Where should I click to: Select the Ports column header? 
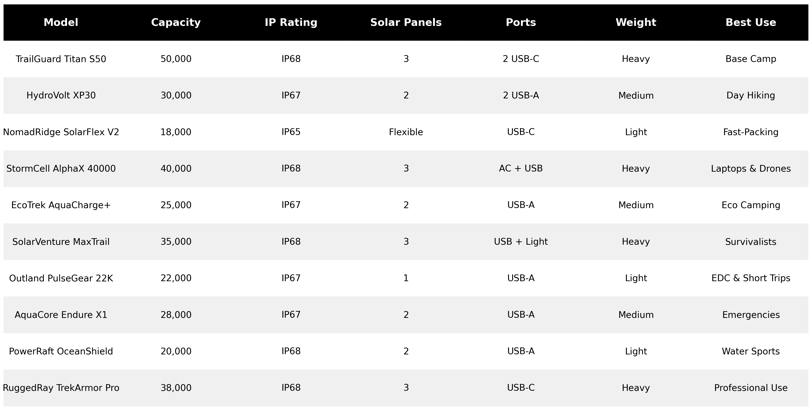[521, 22]
